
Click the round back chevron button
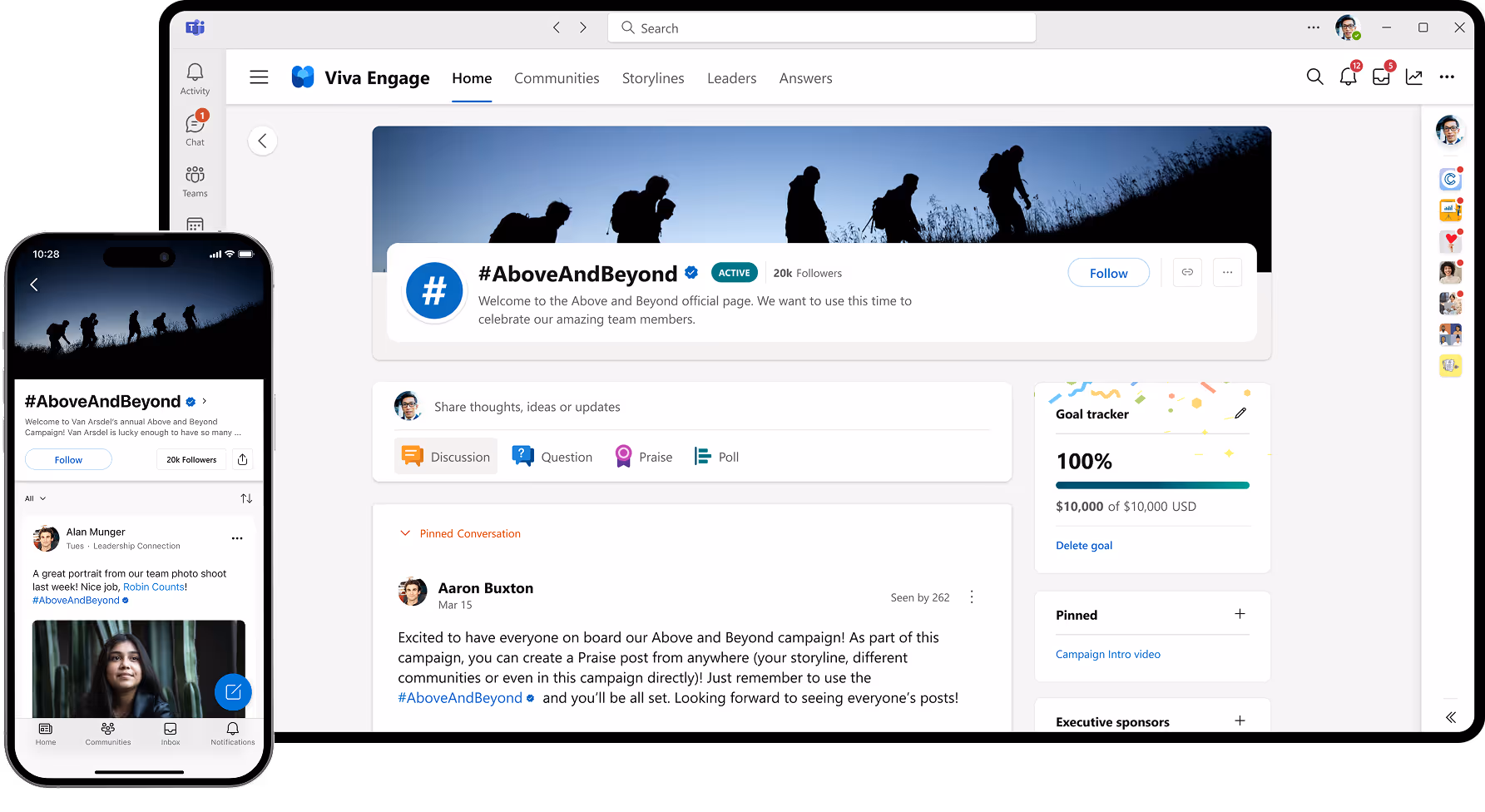[262, 141]
